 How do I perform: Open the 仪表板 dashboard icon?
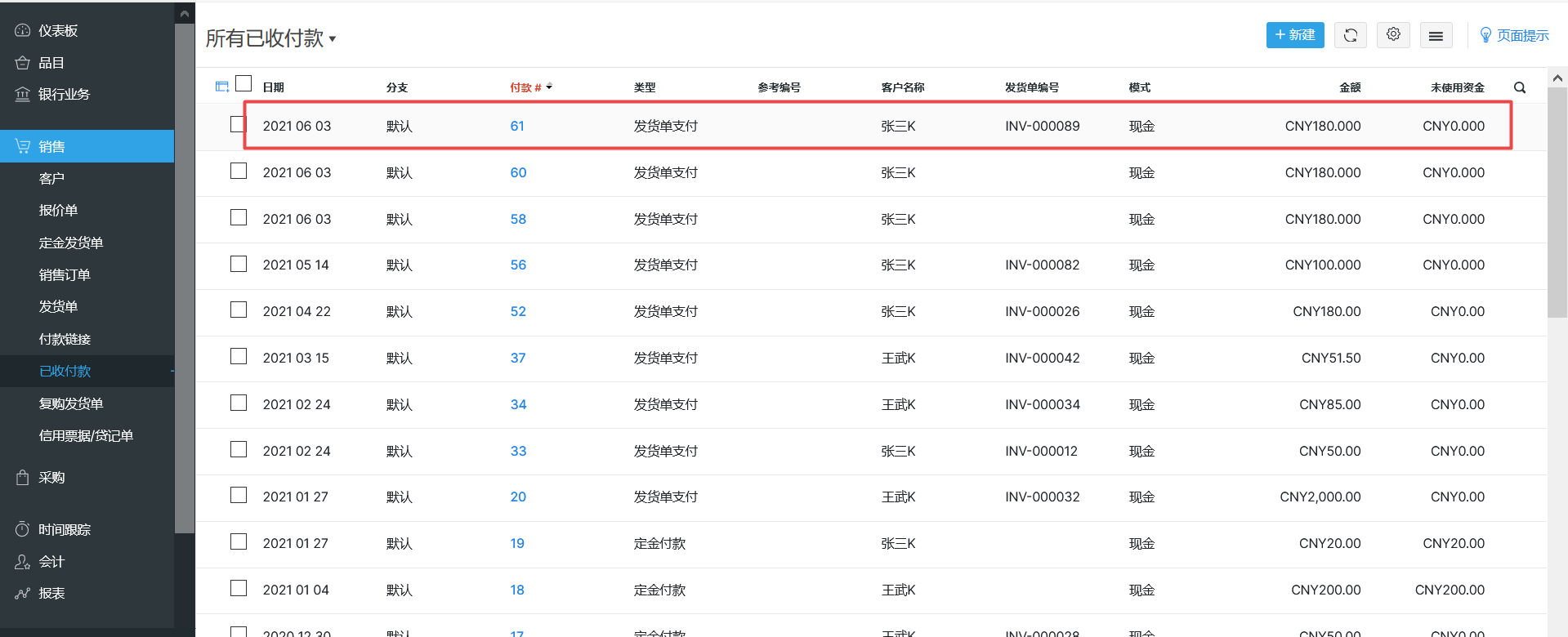(23, 31)
